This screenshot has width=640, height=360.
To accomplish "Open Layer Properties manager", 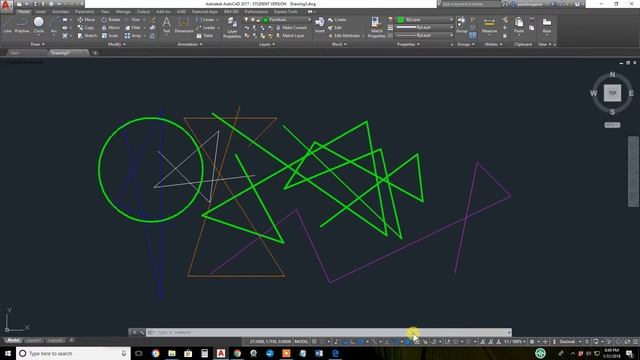I will (232, 28).
